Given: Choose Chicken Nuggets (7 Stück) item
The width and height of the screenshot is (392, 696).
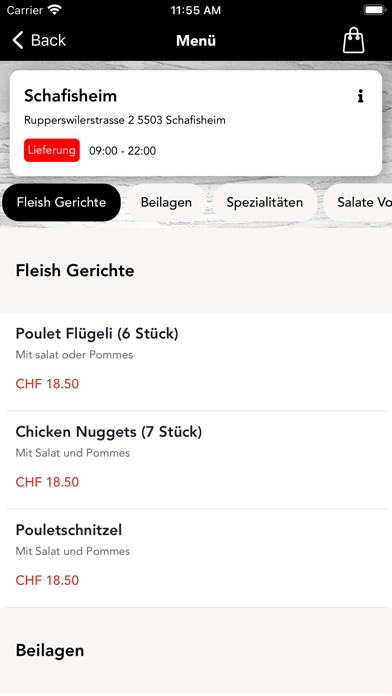Looking at the screenshot, I should point(196,460).
